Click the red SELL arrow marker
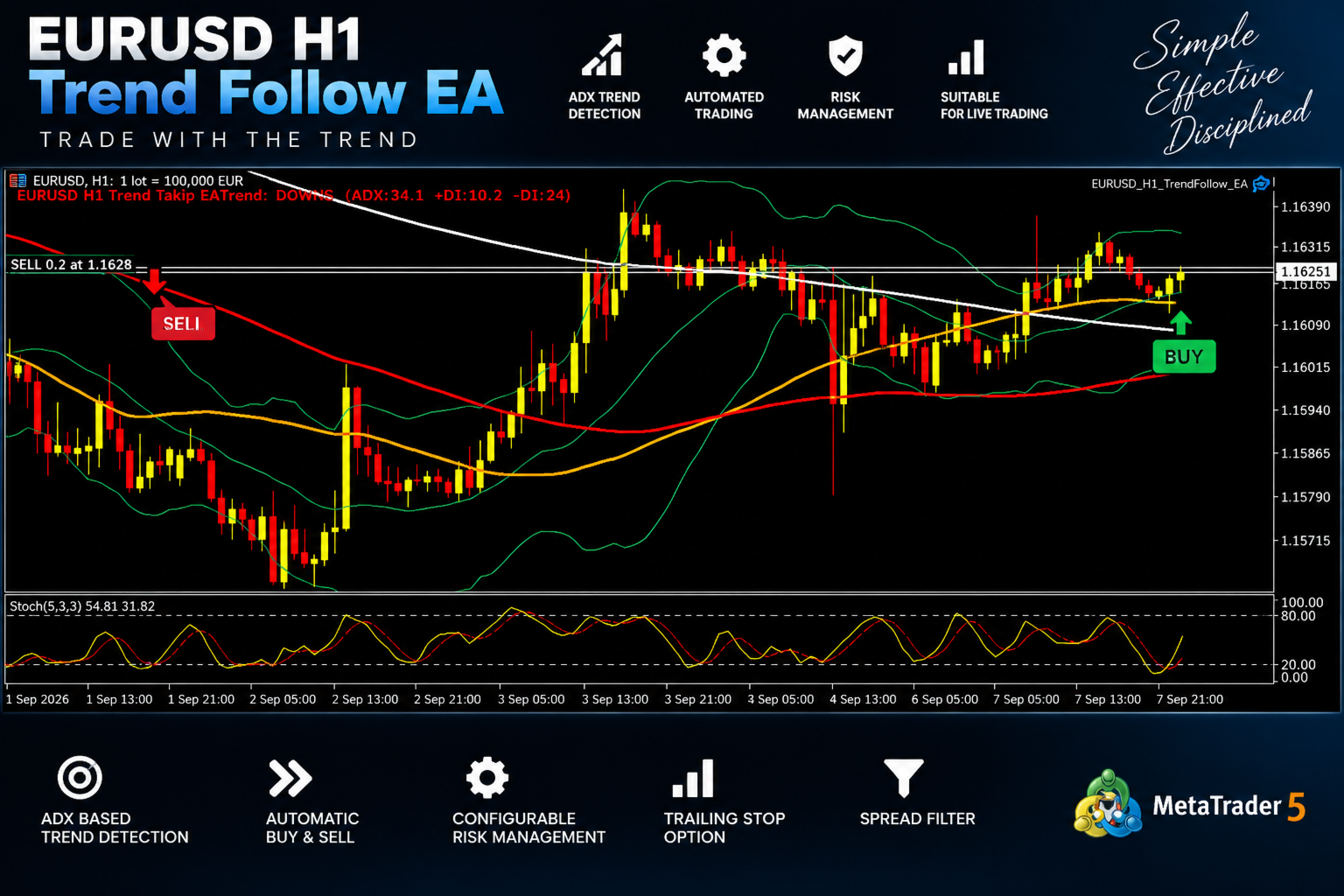The width and height of the screenshot is (1344, 896). coord(155,281)
